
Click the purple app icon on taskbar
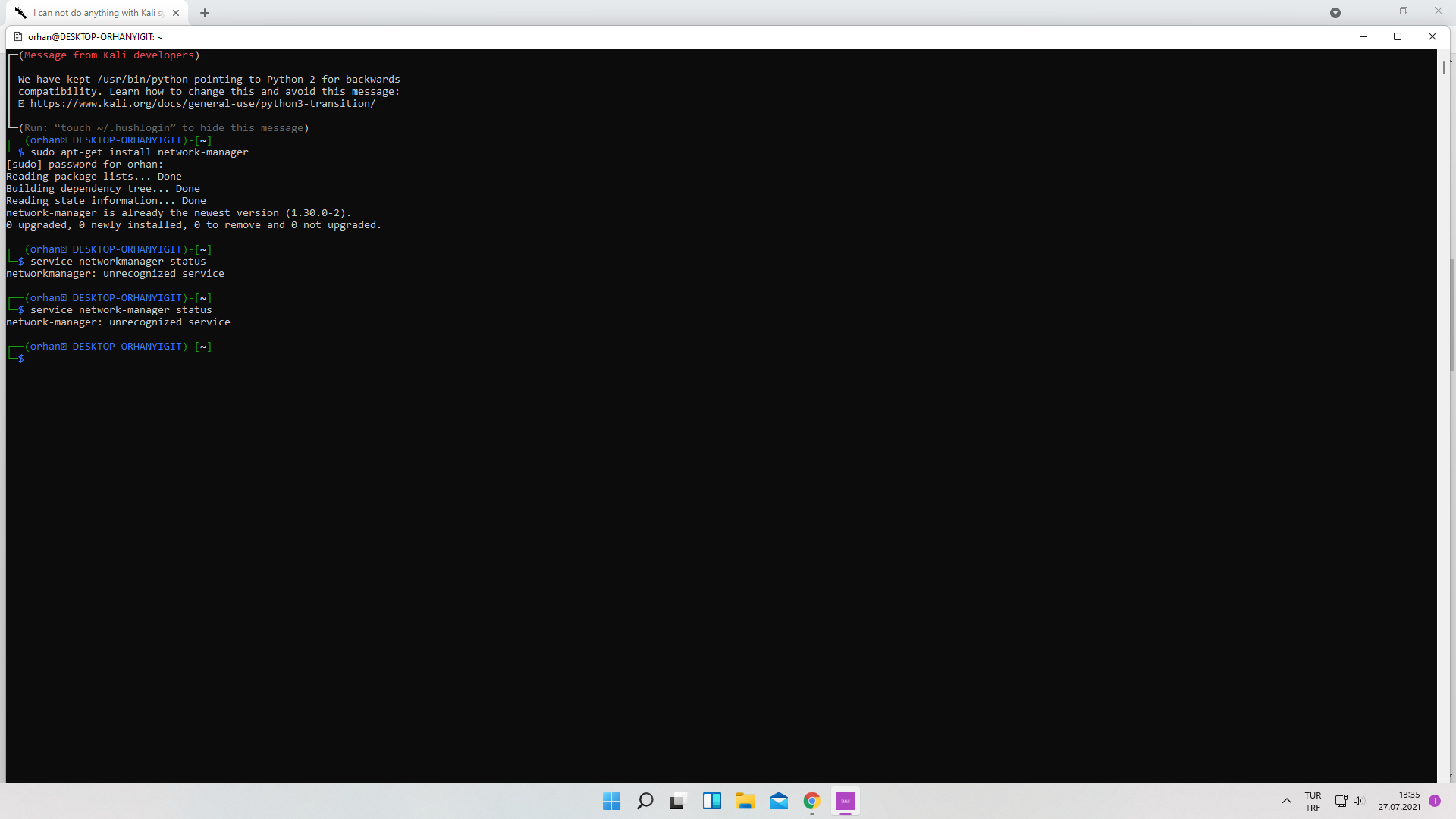[x=845, y=802]
